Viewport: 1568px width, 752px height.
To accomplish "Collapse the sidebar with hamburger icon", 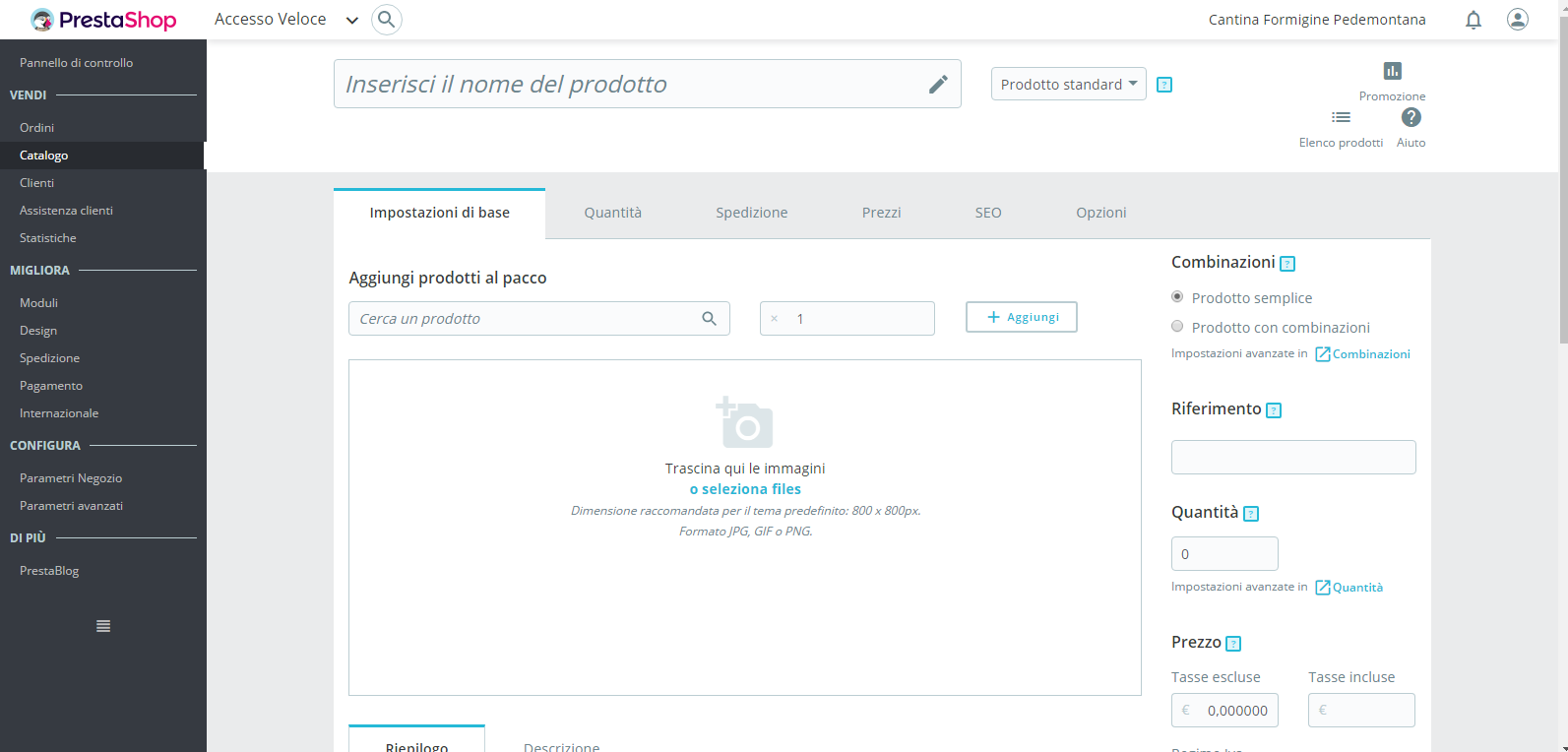I will tap(103, 626).
